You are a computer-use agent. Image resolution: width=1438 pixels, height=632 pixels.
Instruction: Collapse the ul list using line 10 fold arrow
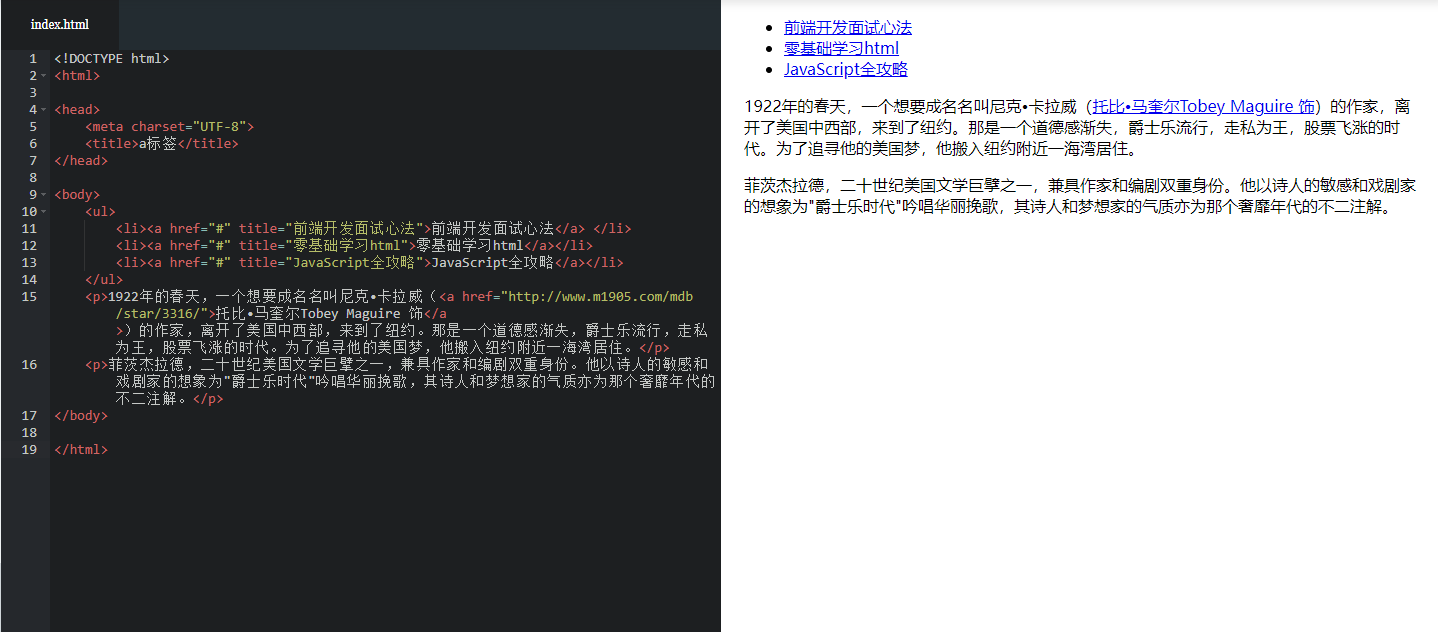pos(44,211)
